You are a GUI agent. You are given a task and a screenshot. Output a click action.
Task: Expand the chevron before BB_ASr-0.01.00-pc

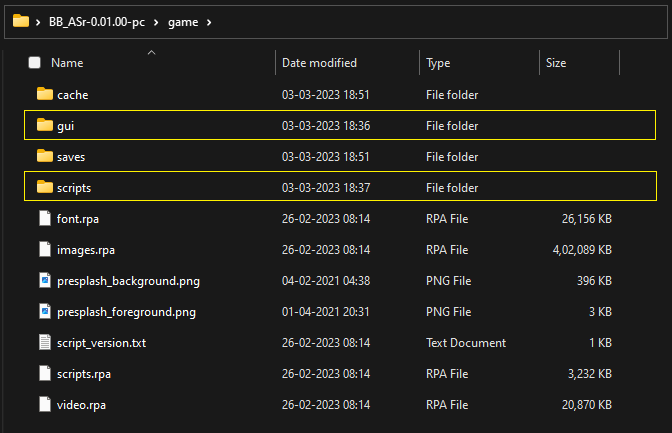[x=38, y=21]
